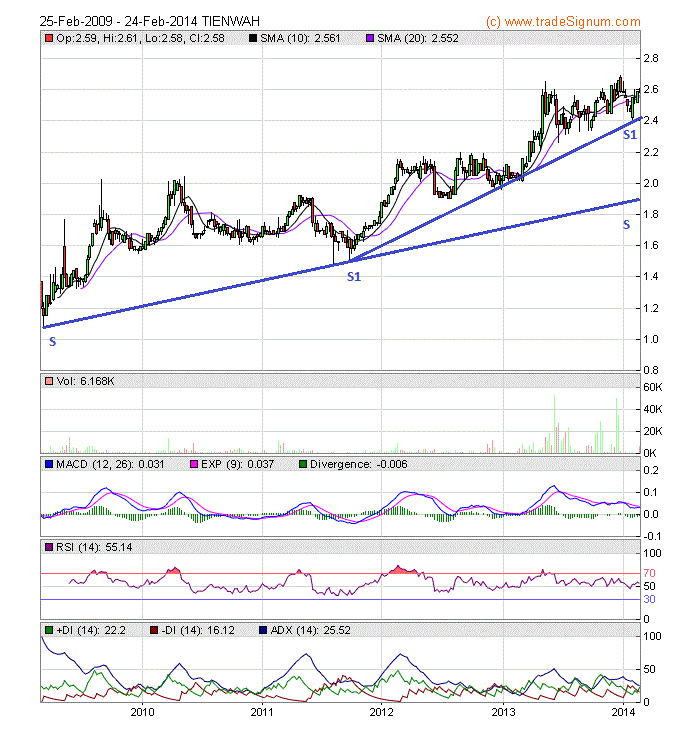The height and width of the screenshot is (733, 680).
Task: Click the black SMA (10) legend swatch
Action: coord(253,38)
